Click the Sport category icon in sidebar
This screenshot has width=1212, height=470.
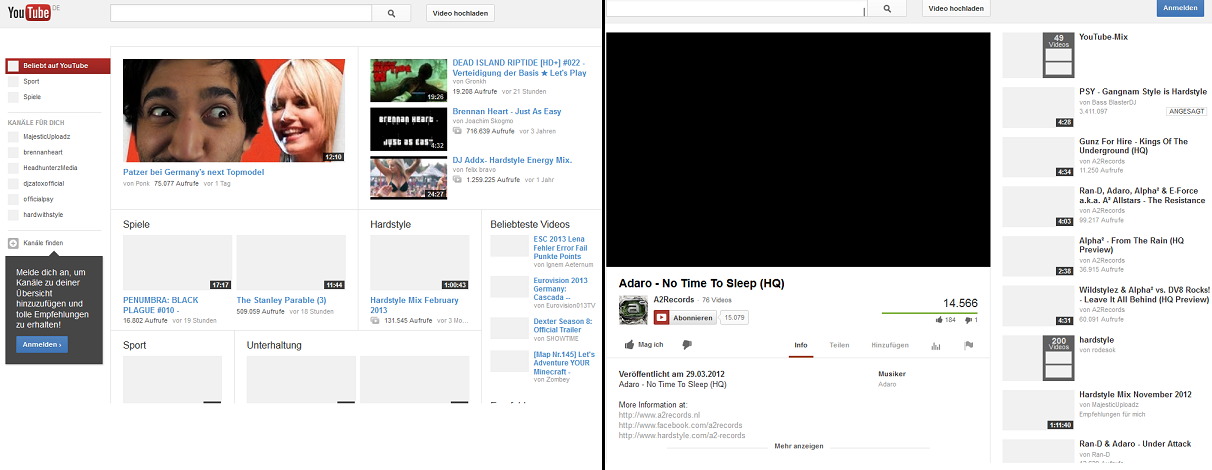pyautogui.click(x=13, y=82)
